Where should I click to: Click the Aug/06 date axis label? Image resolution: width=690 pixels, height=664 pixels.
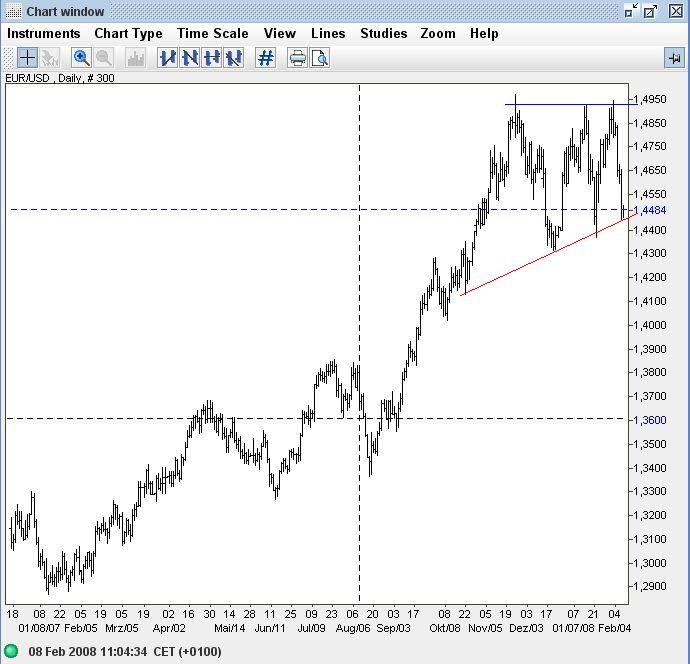point(353,628)
